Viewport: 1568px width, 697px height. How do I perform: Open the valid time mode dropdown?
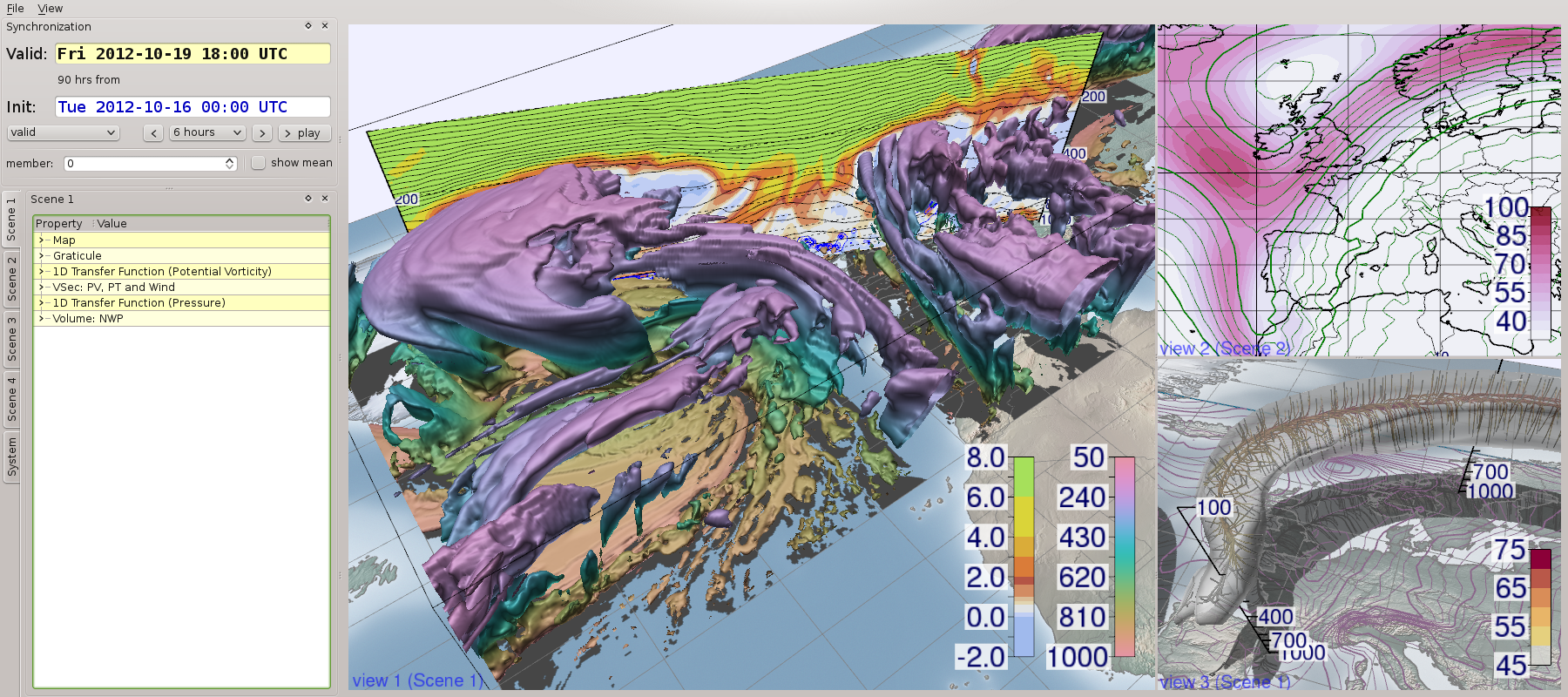point(63,132)
